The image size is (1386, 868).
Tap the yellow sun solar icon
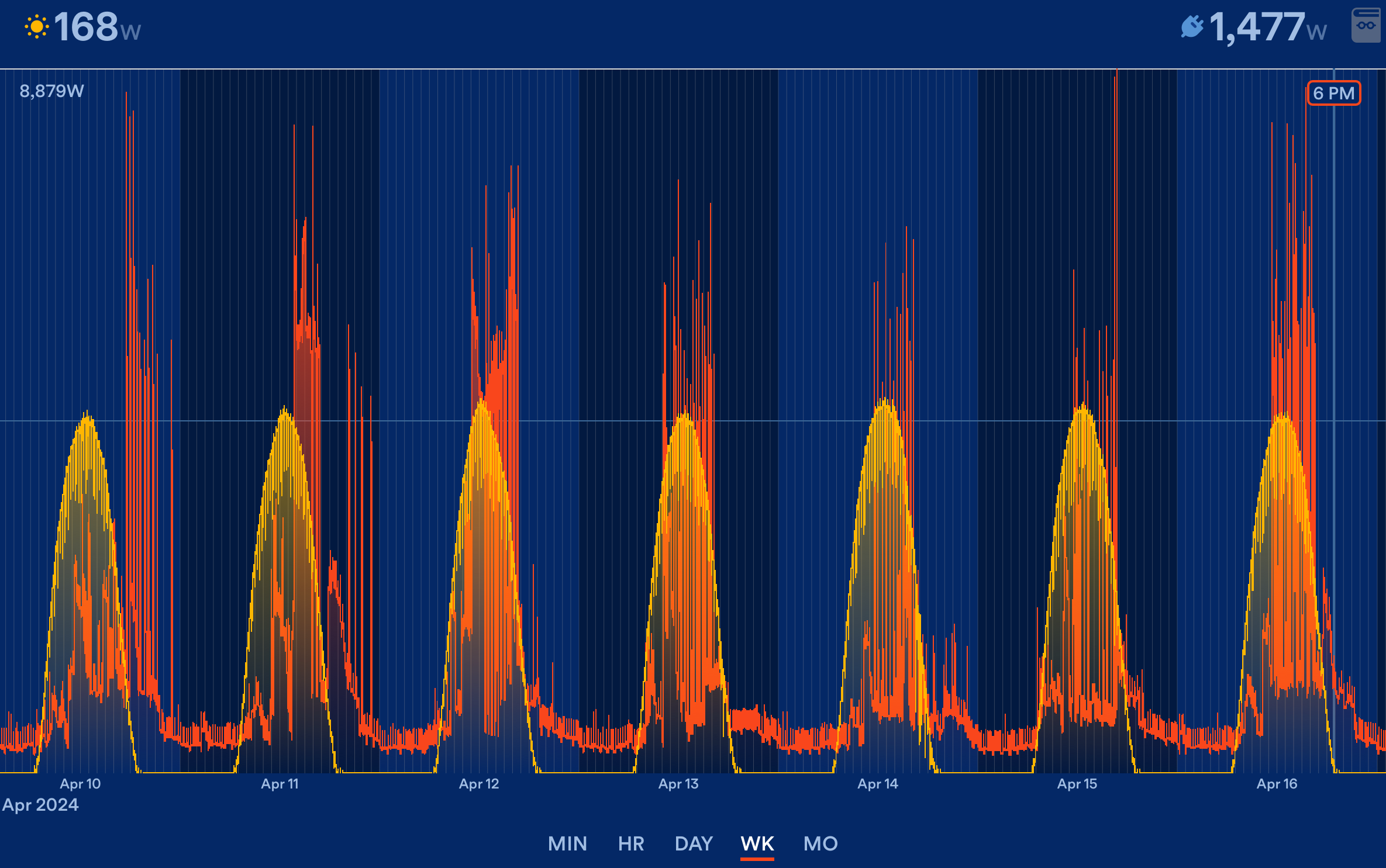36,27
